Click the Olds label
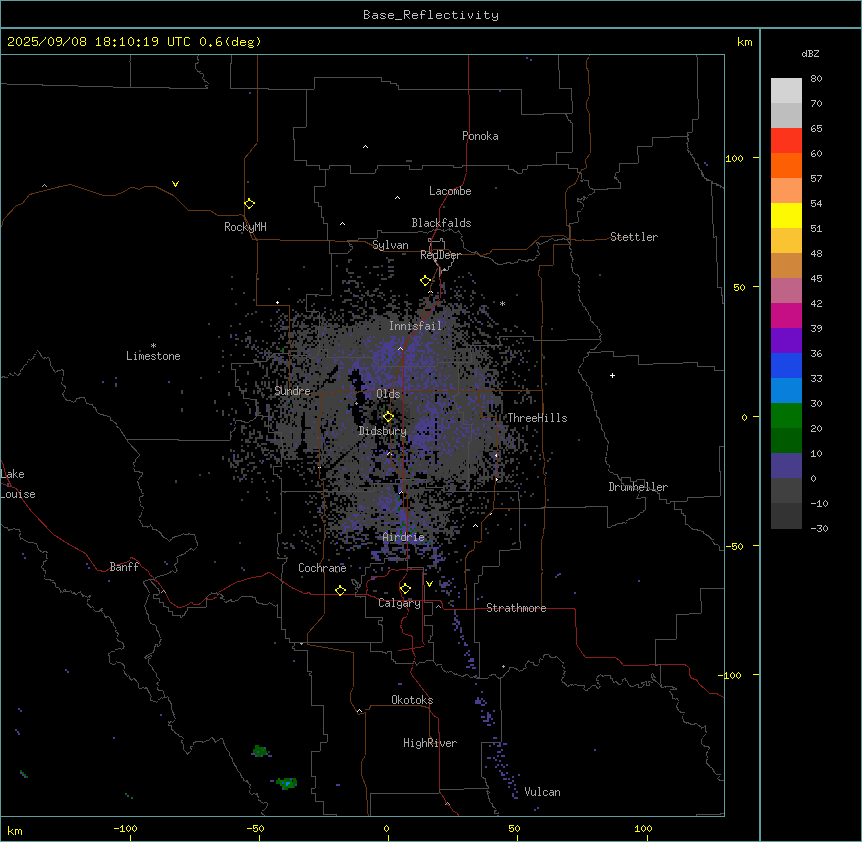Screen dimensions: 862x842 pos(388,394)
